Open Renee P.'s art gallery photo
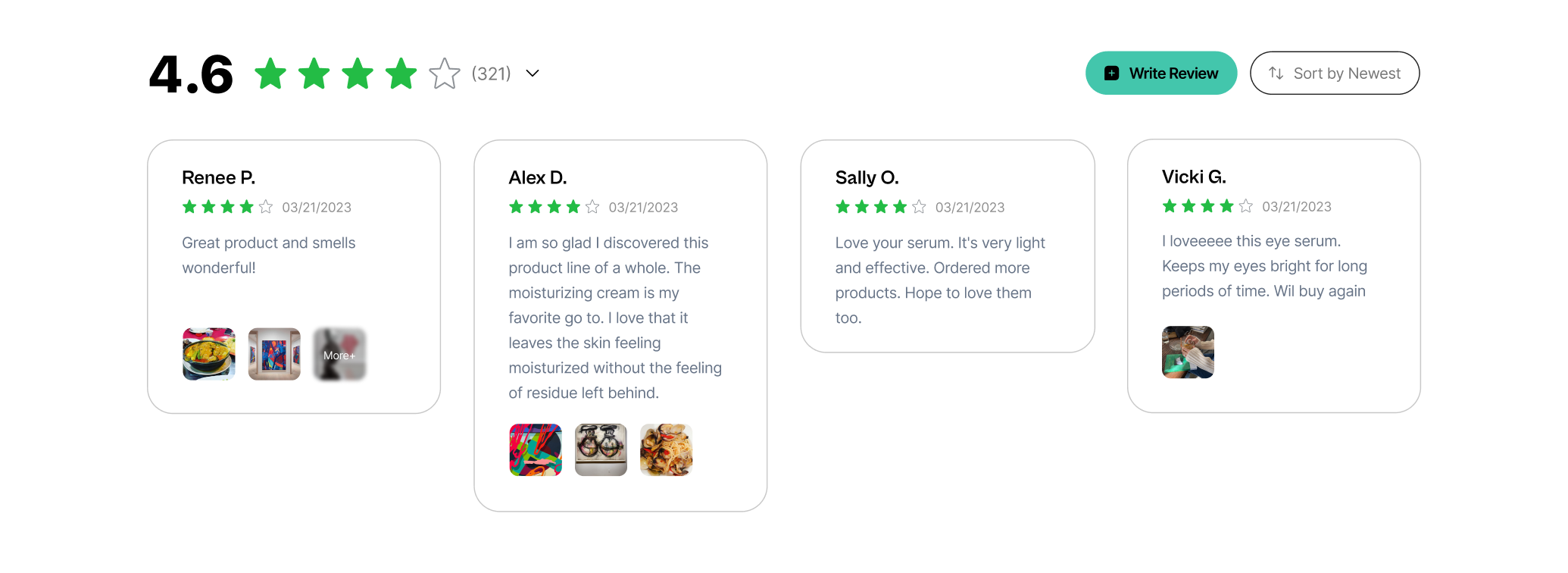This screenshot has width=1568, height=573. click(274, 354)
